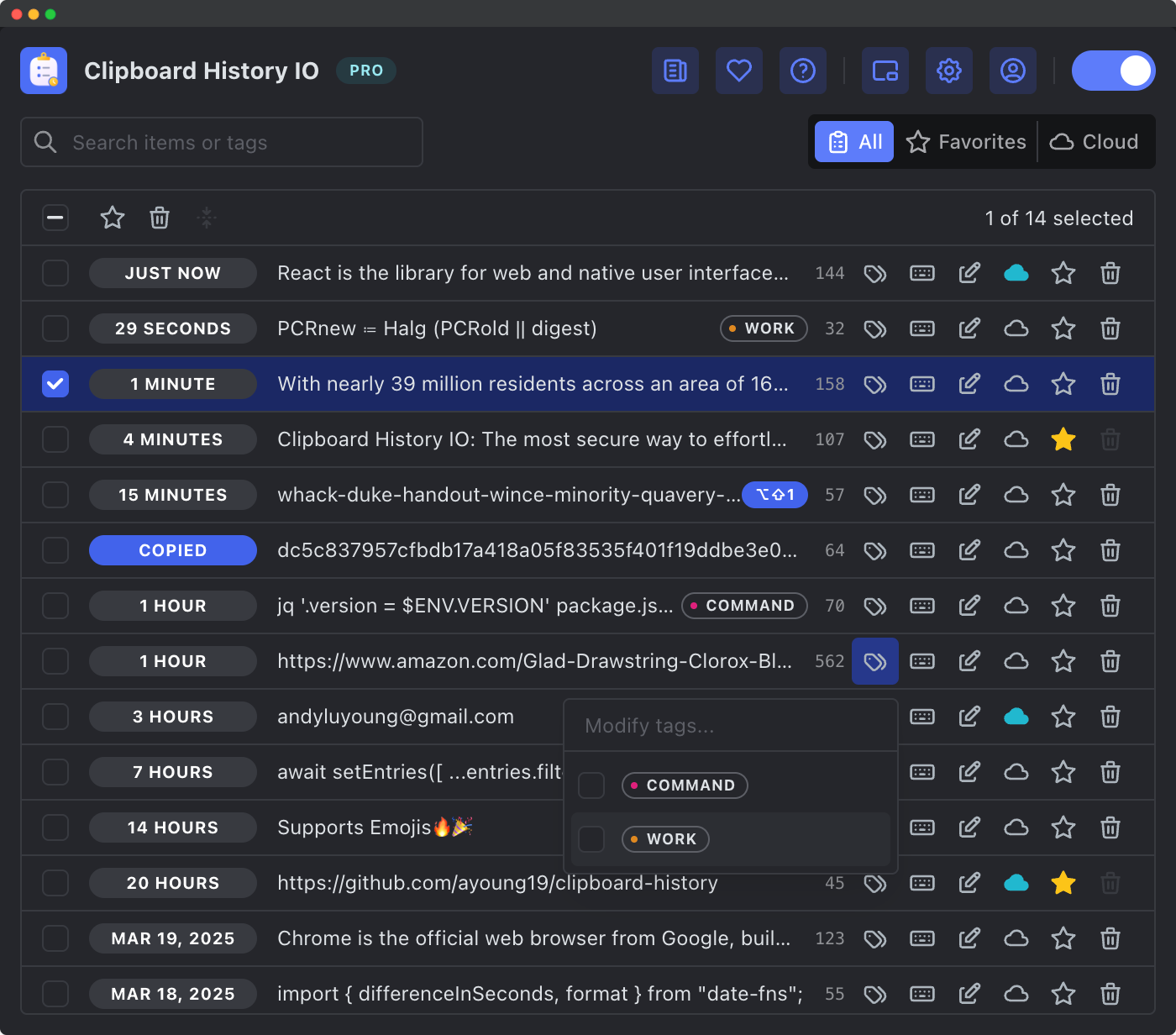The image size is (1176, 1035).
Task: Switch to the Favorites tab
Action: tap(966, 141)
